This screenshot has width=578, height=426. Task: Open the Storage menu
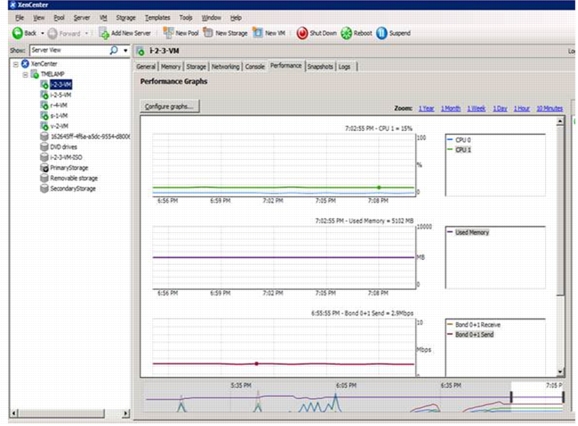pos(126,18)
